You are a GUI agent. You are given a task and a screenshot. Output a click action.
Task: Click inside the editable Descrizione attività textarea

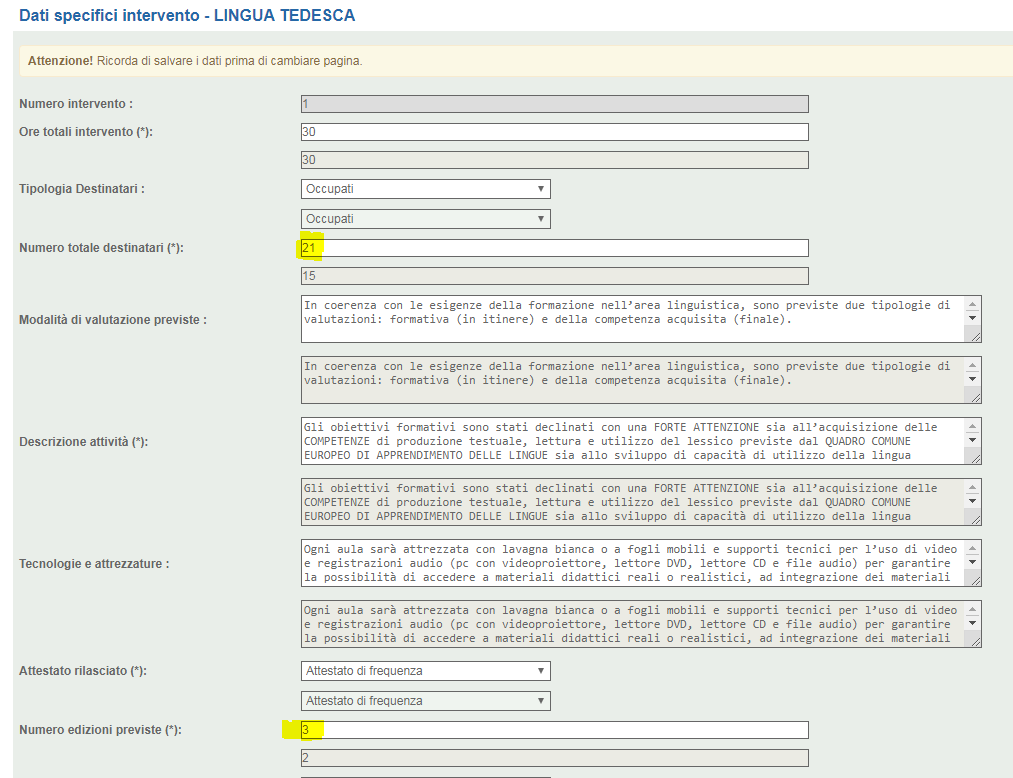click(630, 441)
